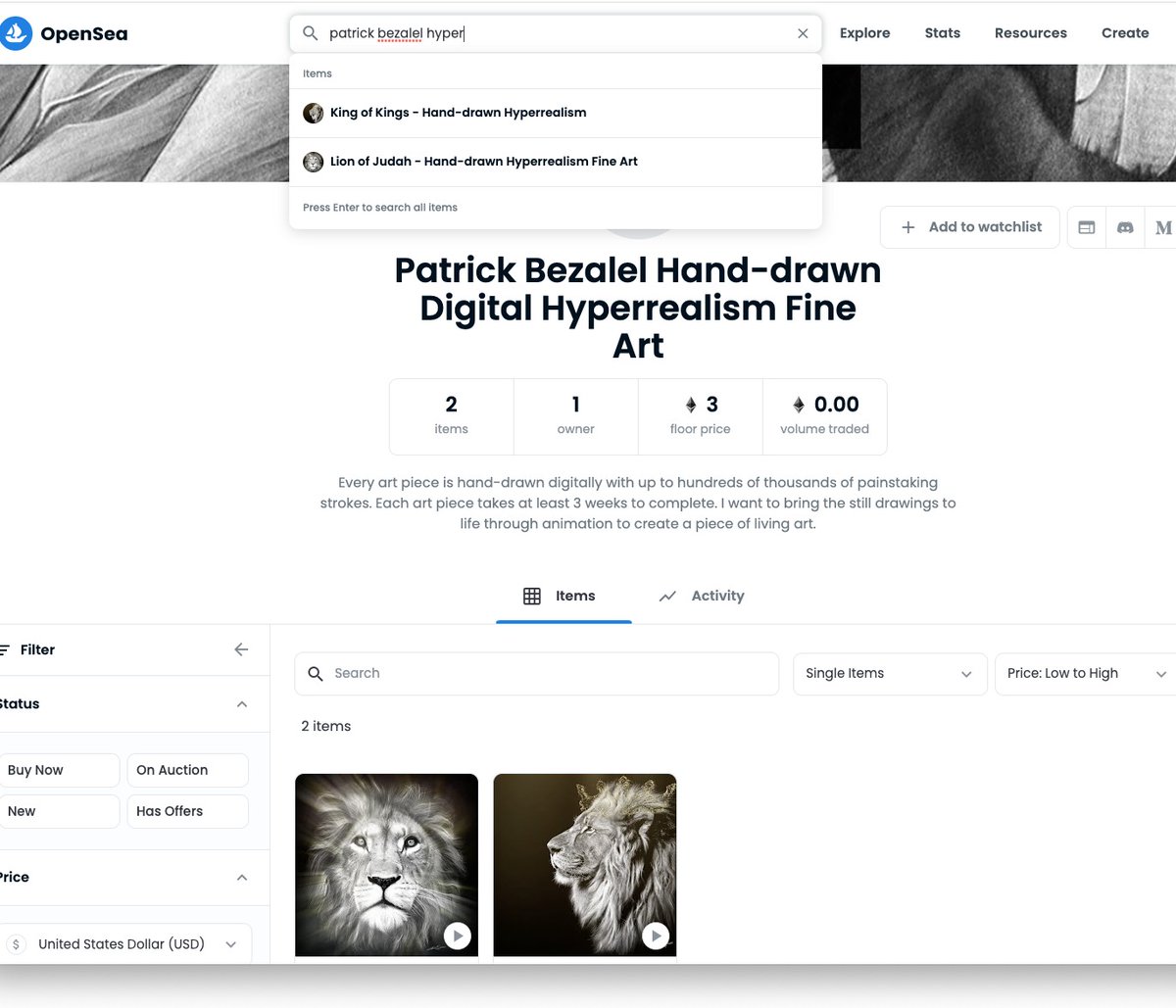Open the crowned lion profile artwork thumbnail
The width and height of the screenshot is (1176, 1008).
coord(585,865)
